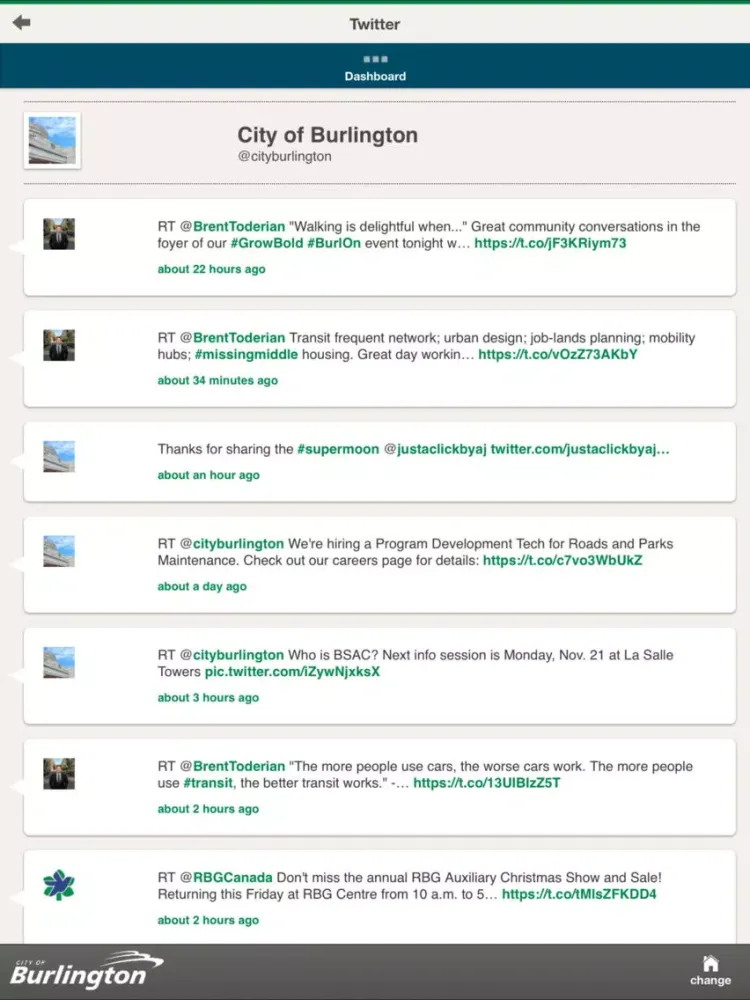Image resolution: width=750 pixels, height=1000 pixels.
Task: Select 'about 34 minutes ago' timestamp
Action: (x=217, y=380)
